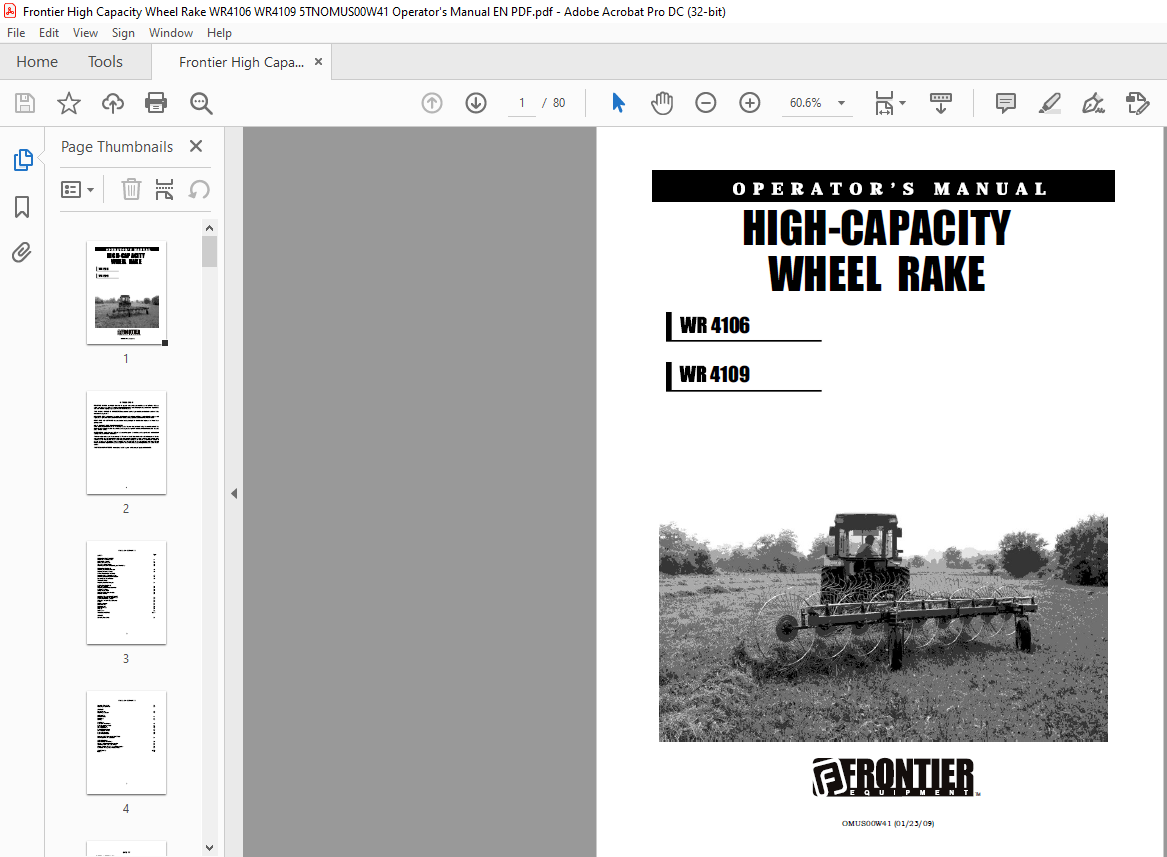1167x857 pixels.
Task: Switch to the Home tab
Action: coord(37,62)
